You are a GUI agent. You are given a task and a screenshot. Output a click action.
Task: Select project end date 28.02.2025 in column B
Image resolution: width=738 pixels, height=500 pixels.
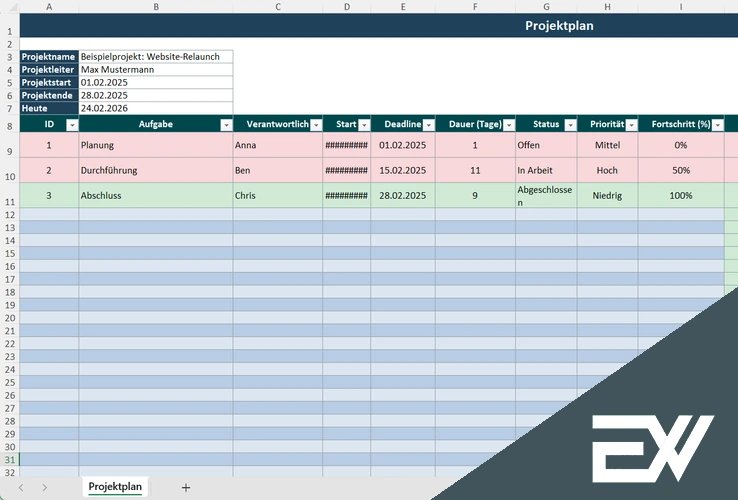(156, 95)
